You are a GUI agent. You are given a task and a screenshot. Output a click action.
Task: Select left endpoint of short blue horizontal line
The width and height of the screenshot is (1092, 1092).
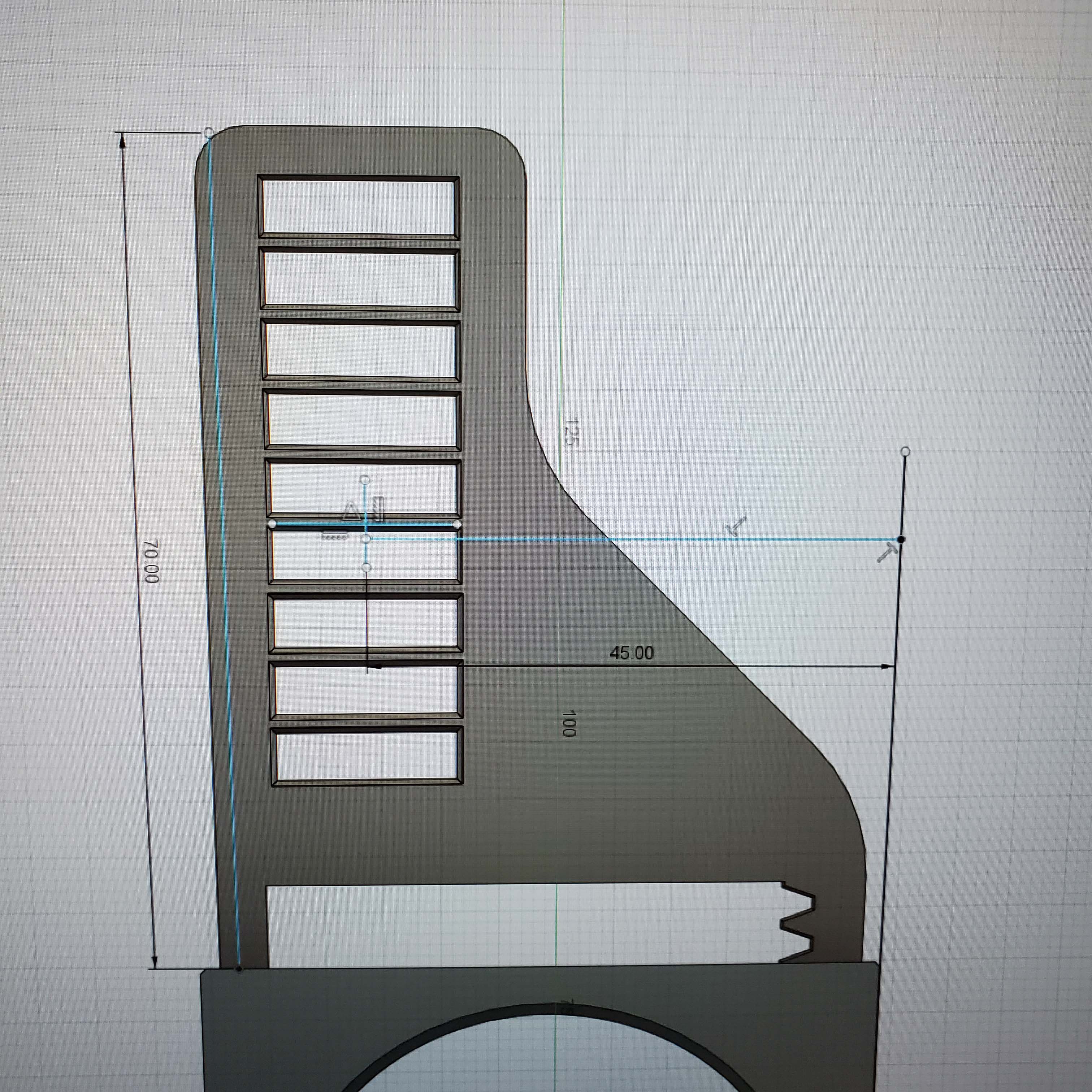pos(272,523)
